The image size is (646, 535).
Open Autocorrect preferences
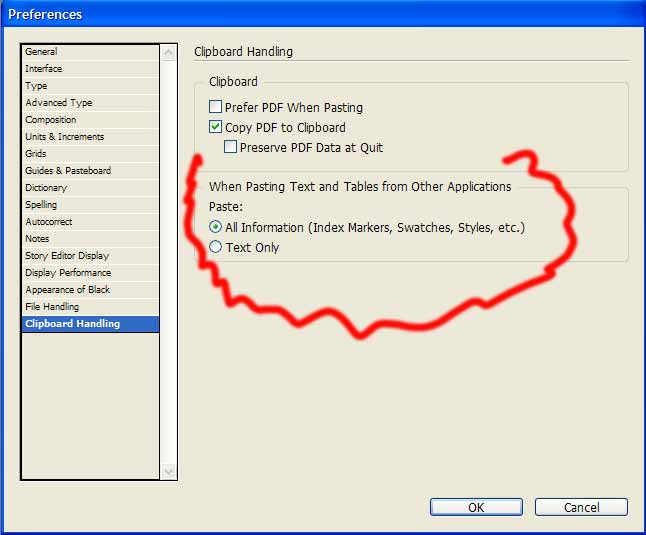coord(90,222)
